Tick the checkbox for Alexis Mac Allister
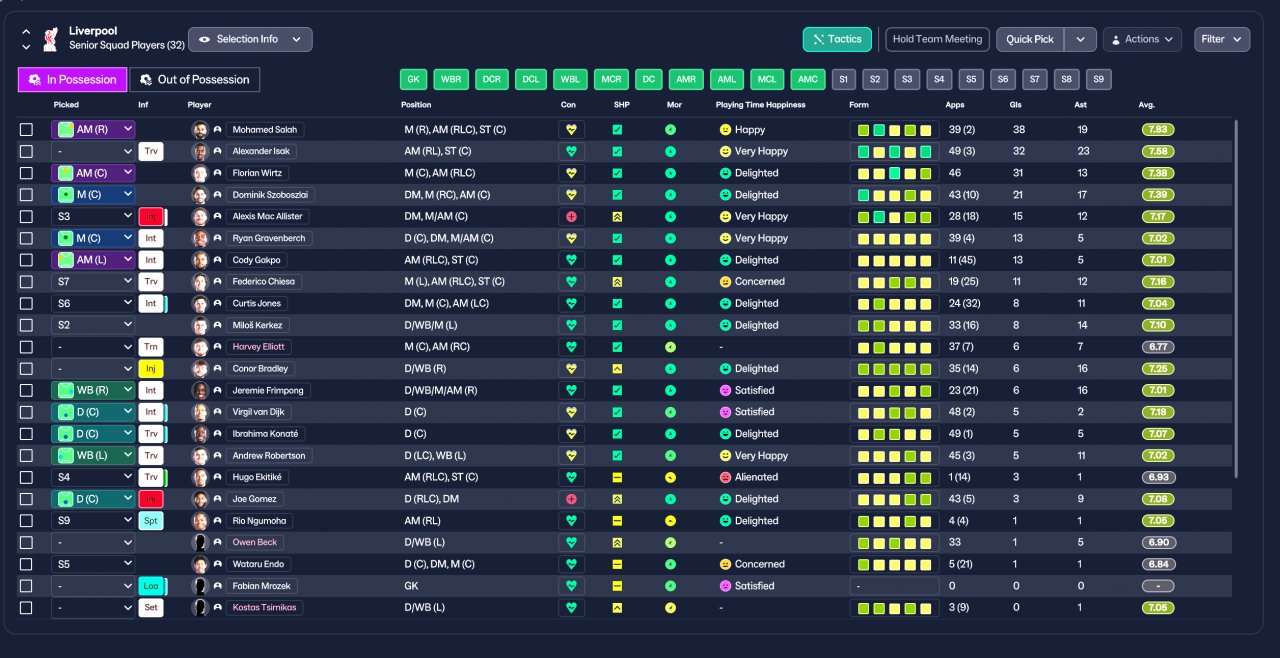 26,216
